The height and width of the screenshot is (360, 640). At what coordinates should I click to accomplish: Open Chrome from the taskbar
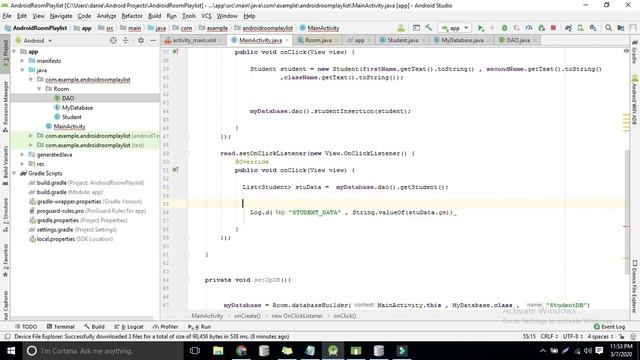(x=241, y=351)
